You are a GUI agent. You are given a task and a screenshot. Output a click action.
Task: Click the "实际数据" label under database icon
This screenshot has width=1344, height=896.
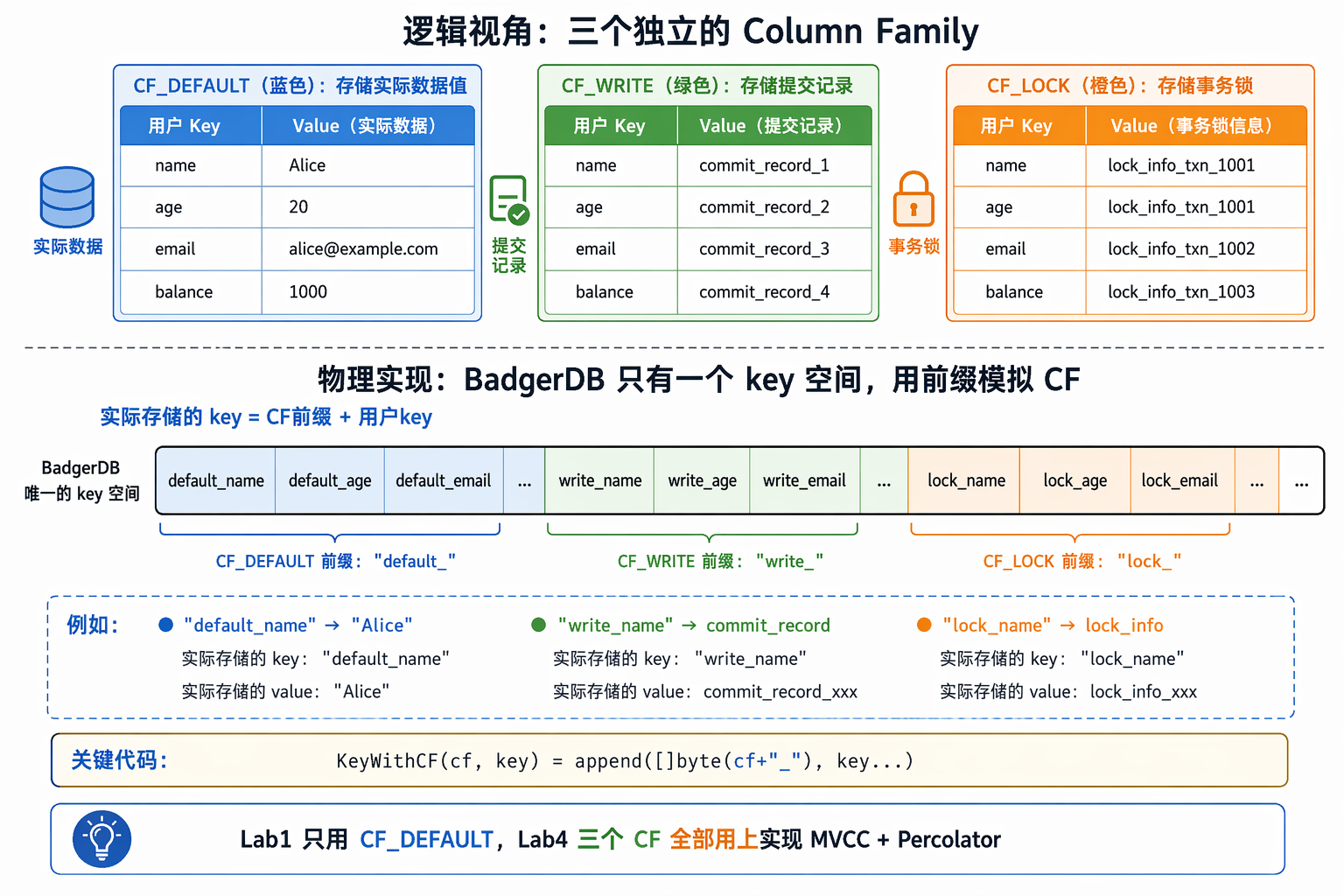(x=68, y=247)
